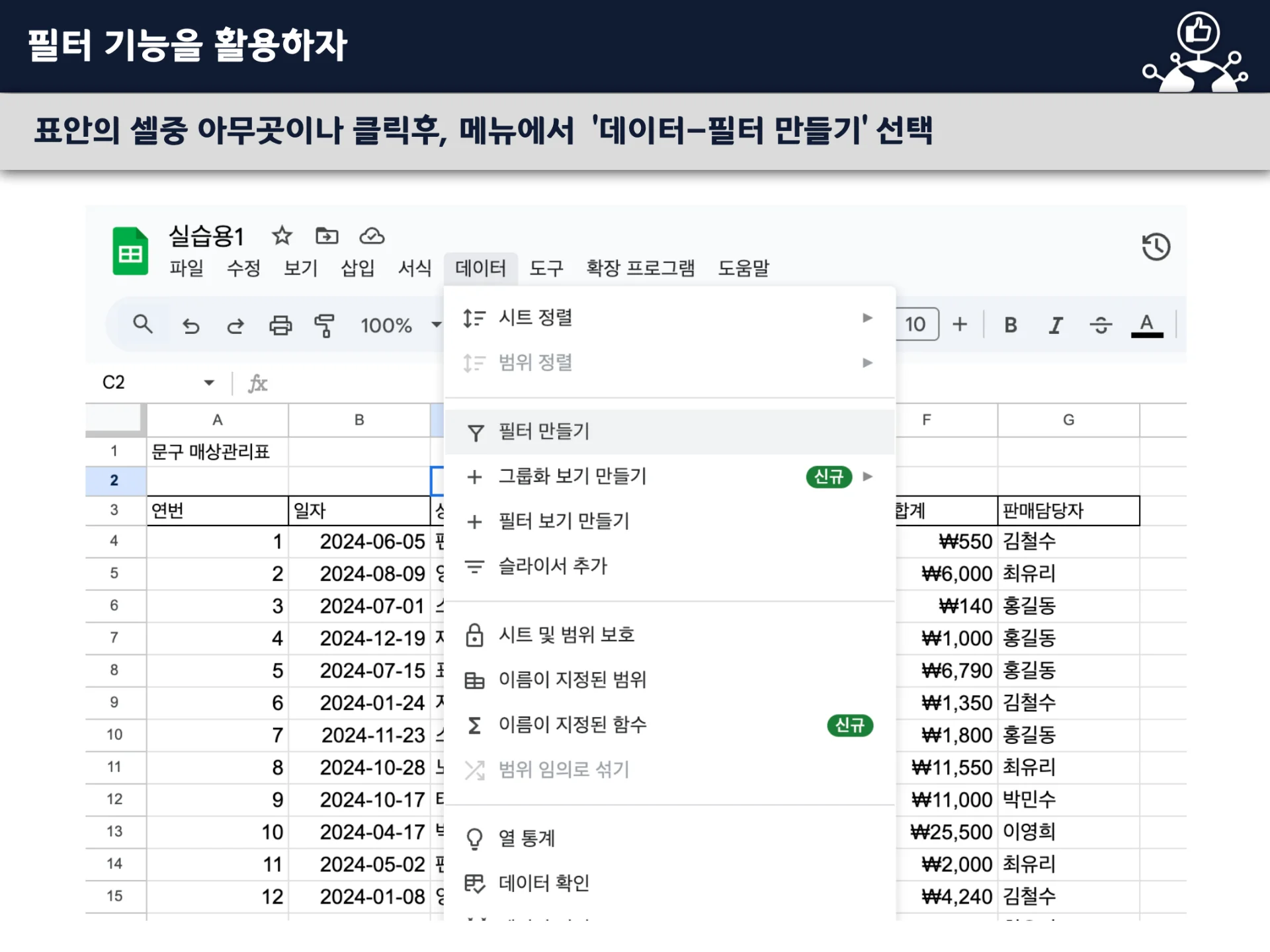
Task: Select column B header
Action: [x=359, y=420]
